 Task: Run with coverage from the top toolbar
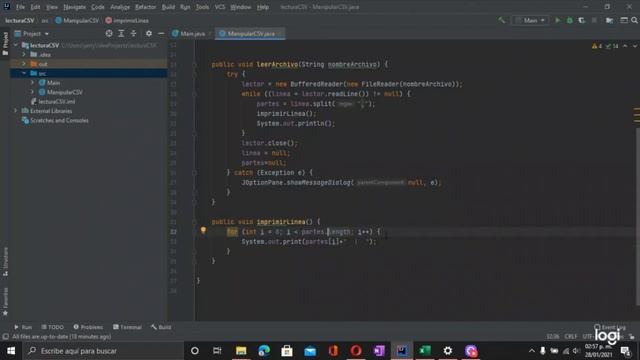pos(582,20)
